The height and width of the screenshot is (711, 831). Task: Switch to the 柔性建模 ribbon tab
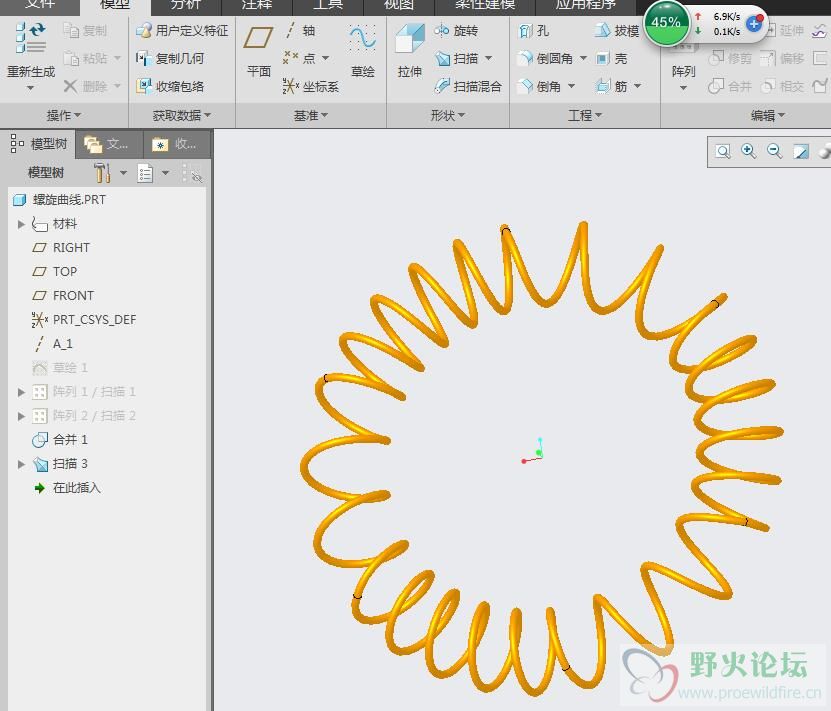click(x=485, y=5)
